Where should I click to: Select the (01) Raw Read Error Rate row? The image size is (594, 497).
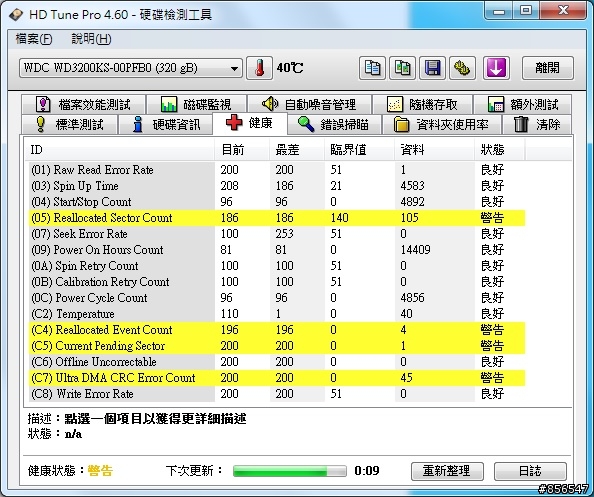pyautogui.click(x=277, y=169)
